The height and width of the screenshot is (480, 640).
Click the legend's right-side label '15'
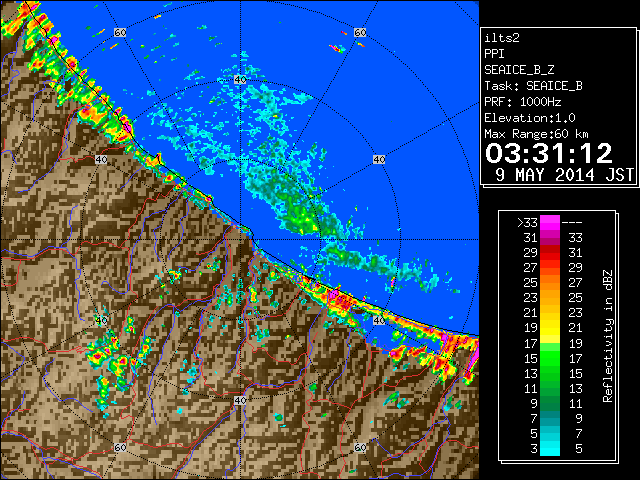575,373
